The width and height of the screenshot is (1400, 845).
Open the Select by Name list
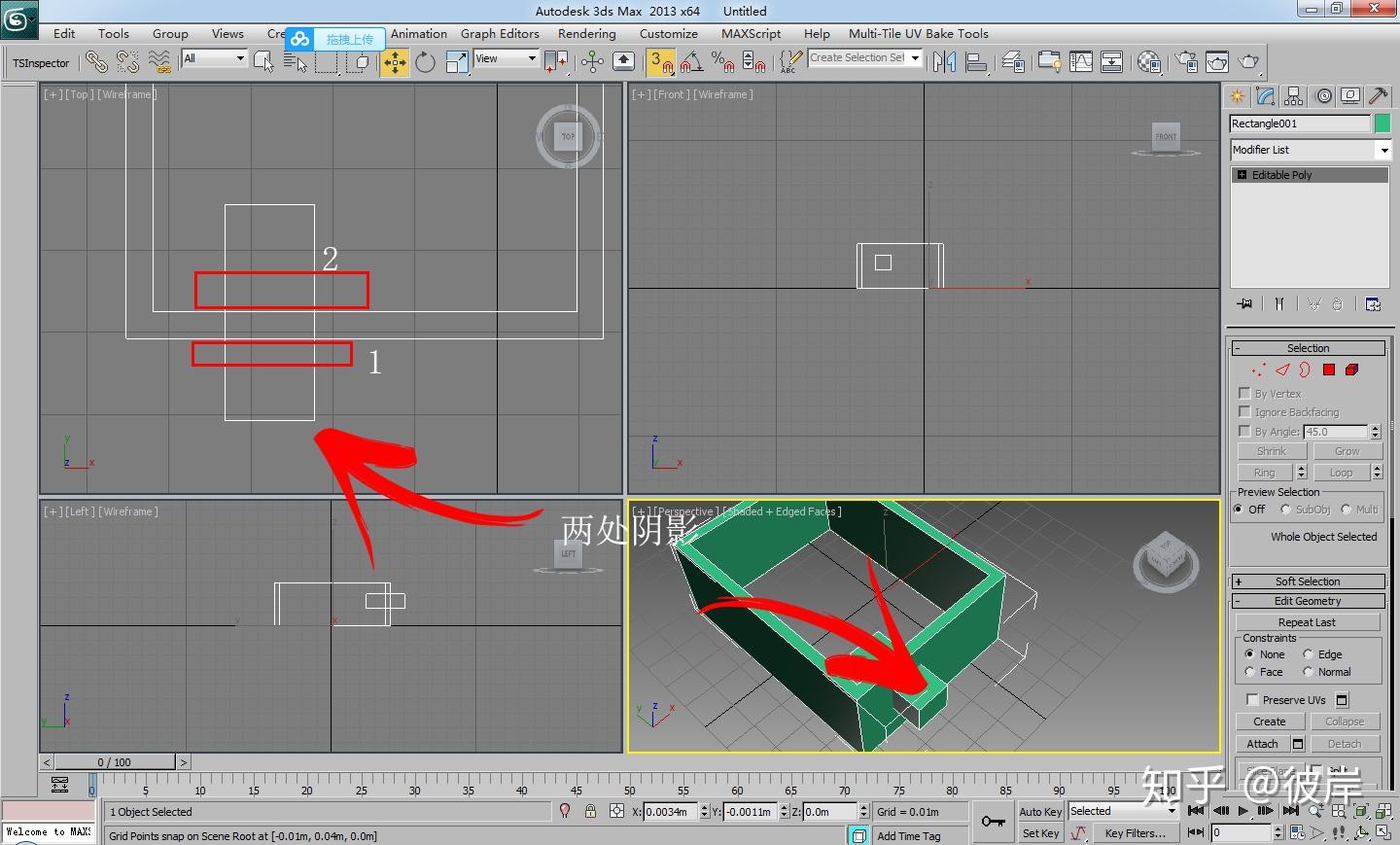pyautogui.click(x=296, y=62)
